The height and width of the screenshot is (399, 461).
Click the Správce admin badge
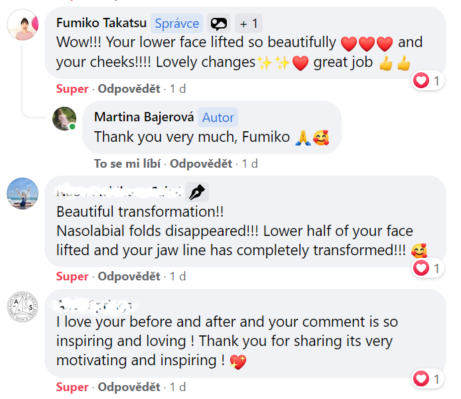tap(177, 23)
